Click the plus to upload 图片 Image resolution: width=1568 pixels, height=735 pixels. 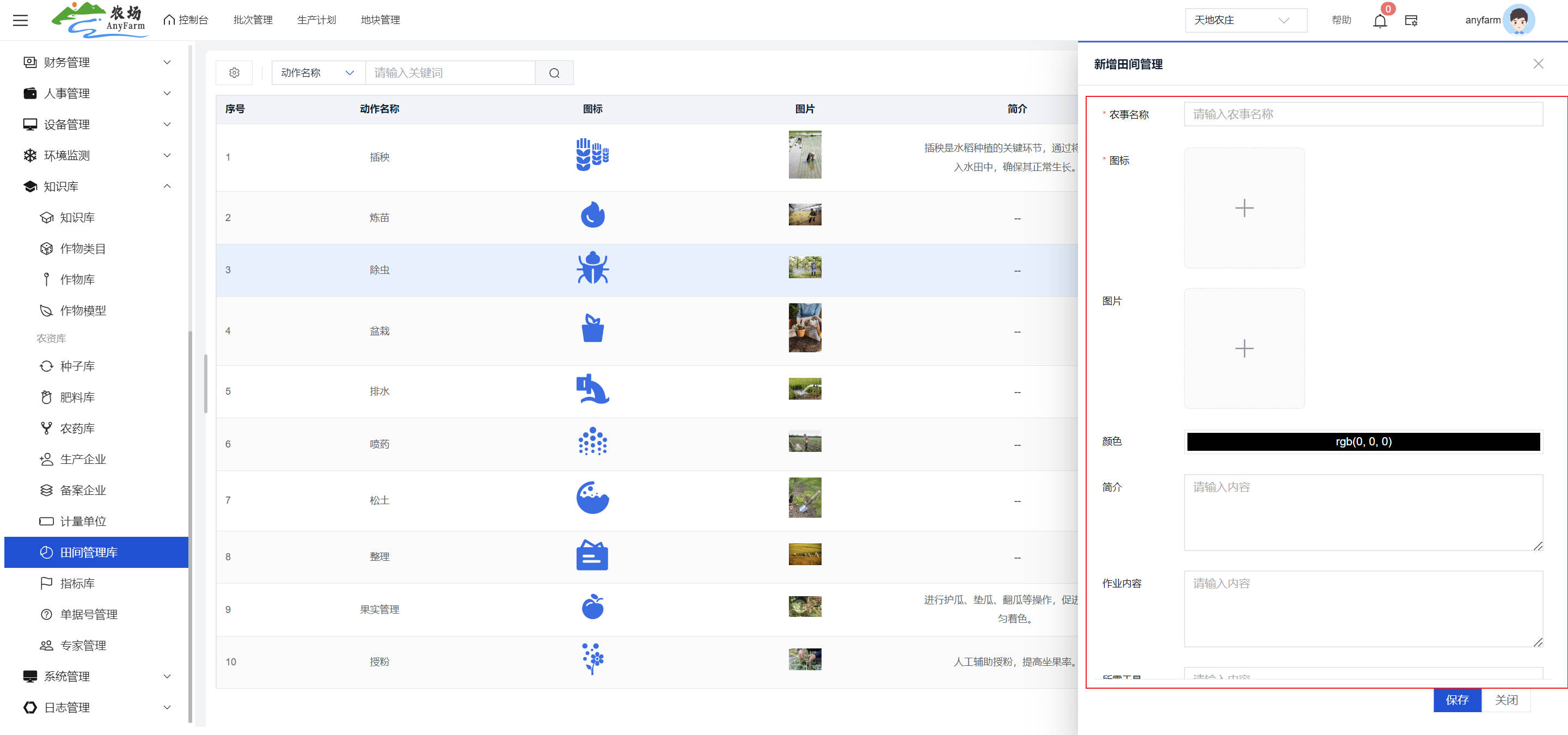(x=1244, y=348)
